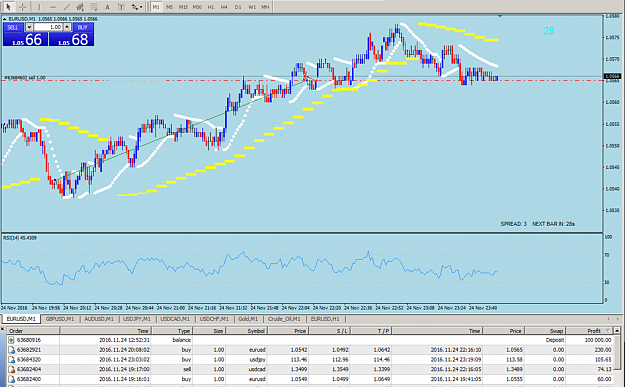The width and height of the screenshot is (625, 387).
Task: Select the 100 000.00 deposit value
Action: (598, 340)
